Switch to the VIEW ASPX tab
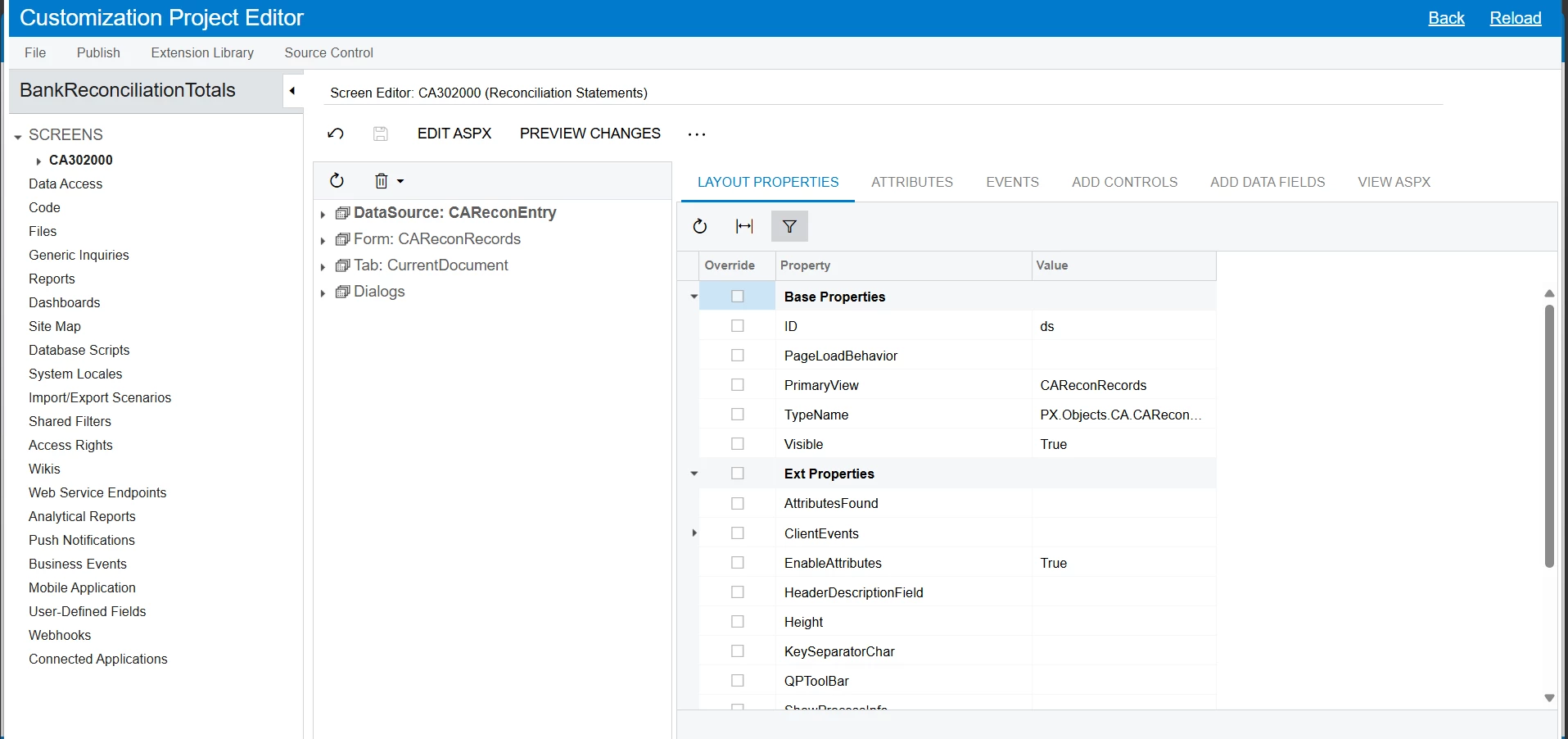The width and height of the screenshot is (1568, 739). coord(1394,182)
